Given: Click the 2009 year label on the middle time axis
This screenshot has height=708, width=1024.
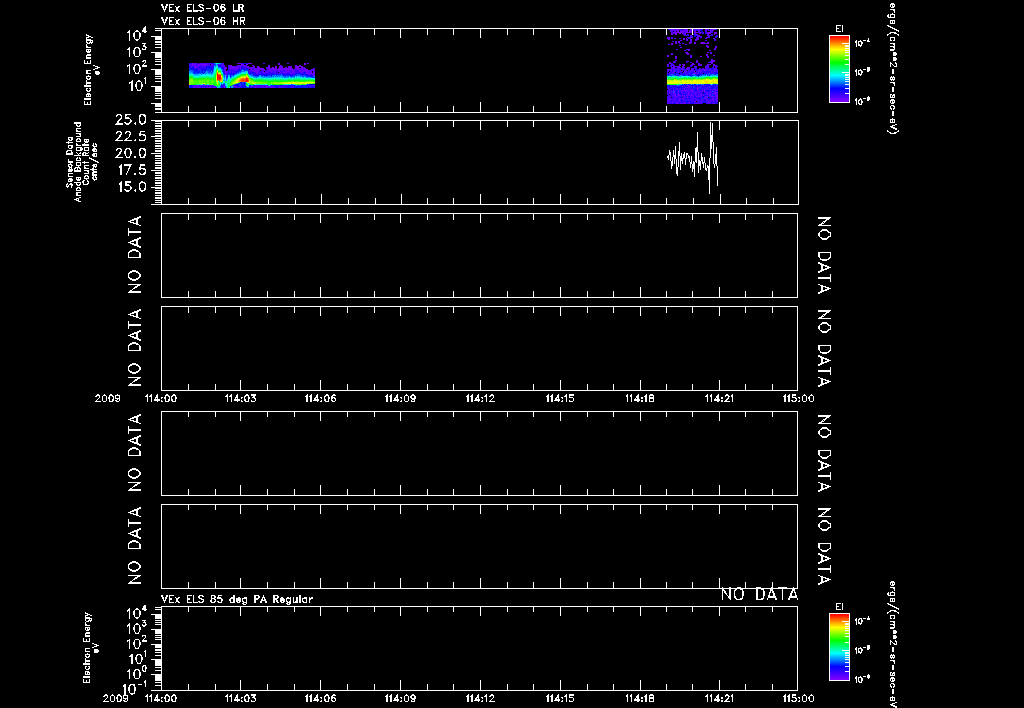Looking at the screenshot, I should tap(107, 398).
